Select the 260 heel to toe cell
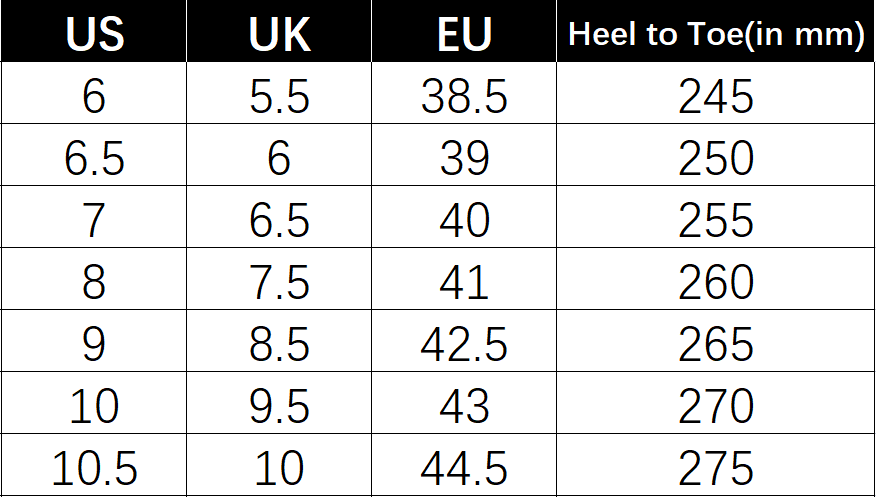Image resolution: width=876 pixels, height=497 pixels. 716,279
